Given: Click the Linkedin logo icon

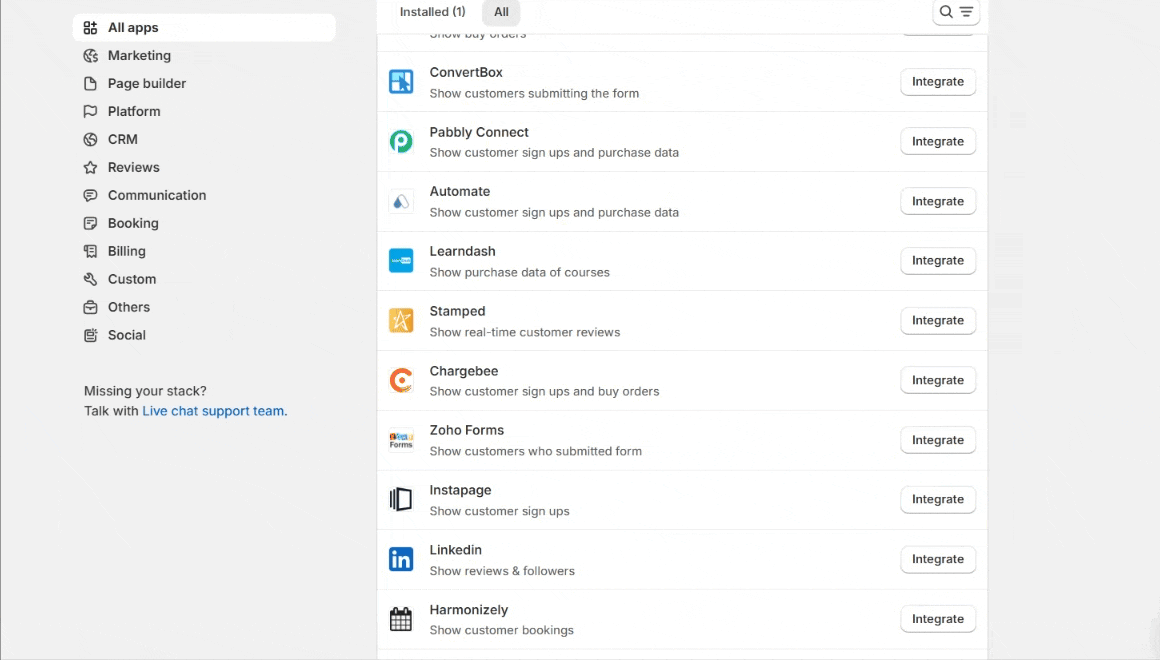Looking at the screenshot, I should [401, 560].
